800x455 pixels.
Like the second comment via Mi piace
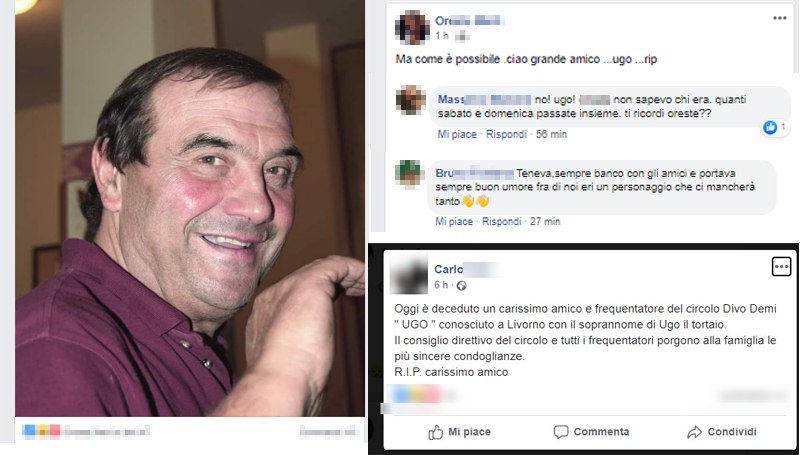(x=454, y=221)
